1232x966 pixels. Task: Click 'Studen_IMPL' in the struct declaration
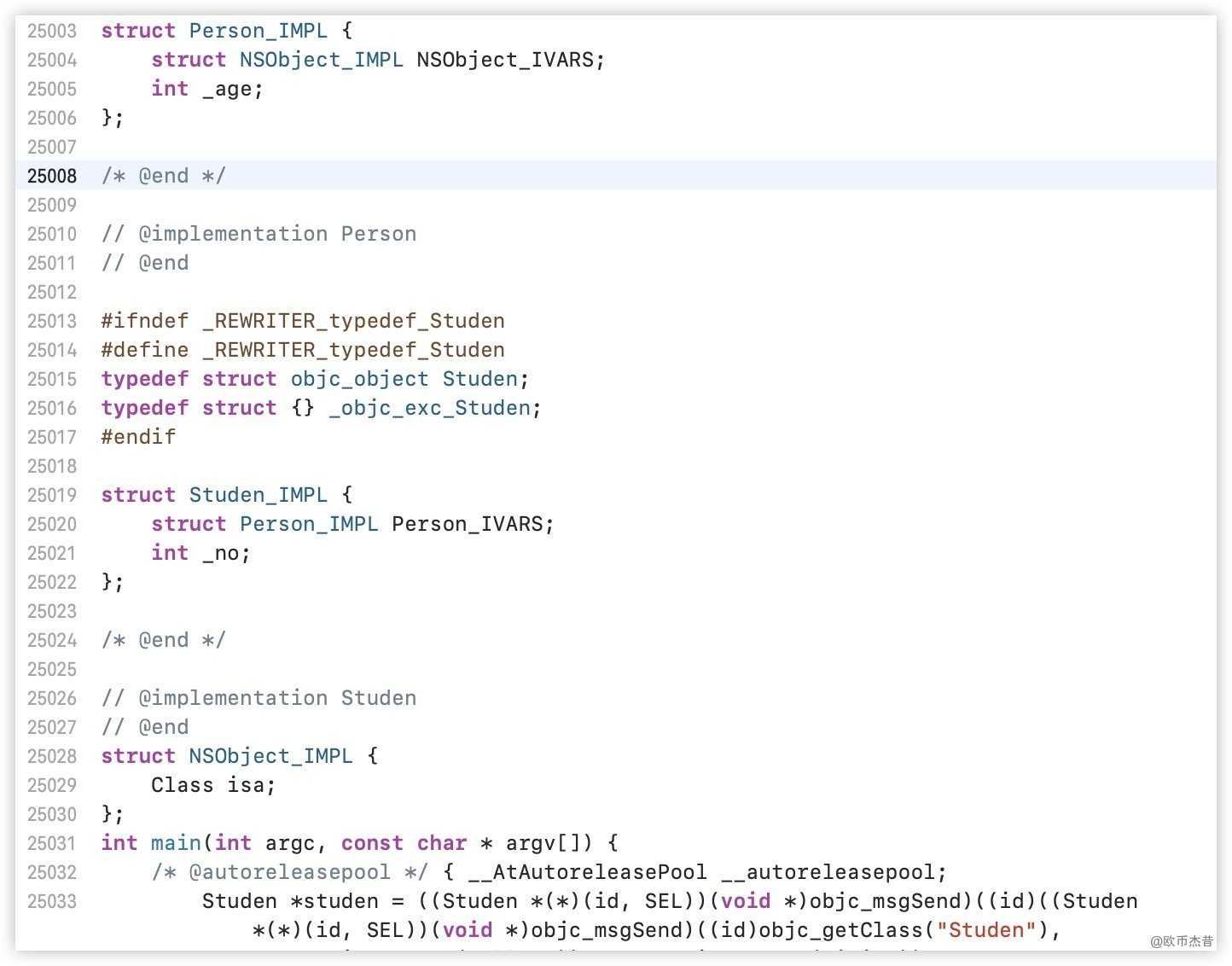click(258, 495)
